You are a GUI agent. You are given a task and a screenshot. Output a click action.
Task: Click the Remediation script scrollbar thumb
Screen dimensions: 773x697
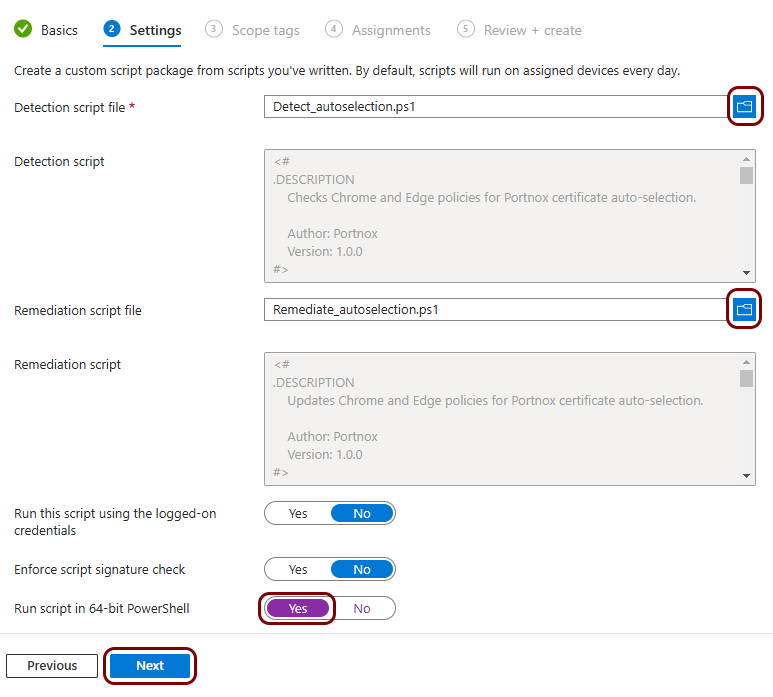tap(746, 379)
